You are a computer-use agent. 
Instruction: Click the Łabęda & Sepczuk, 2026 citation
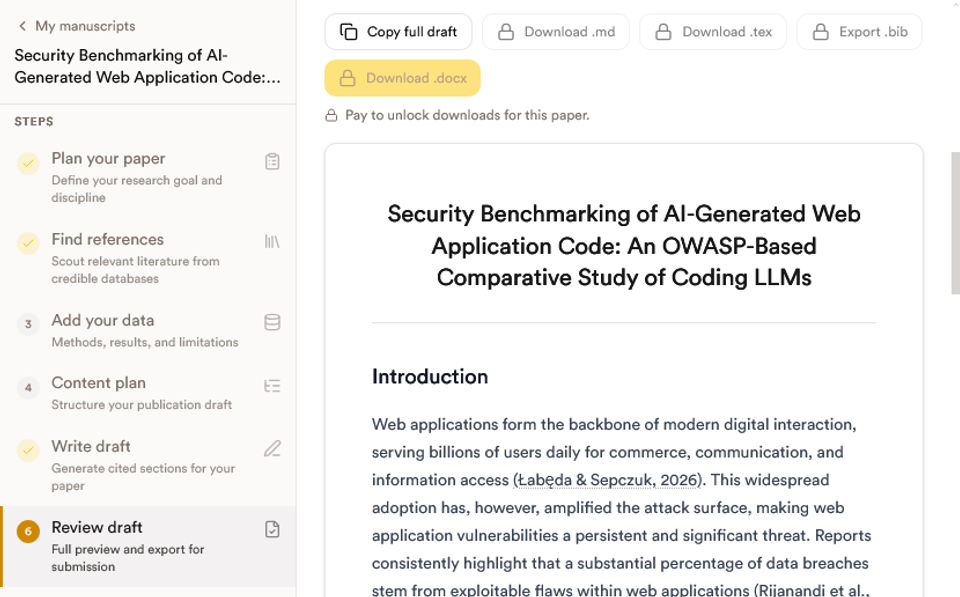608,480
